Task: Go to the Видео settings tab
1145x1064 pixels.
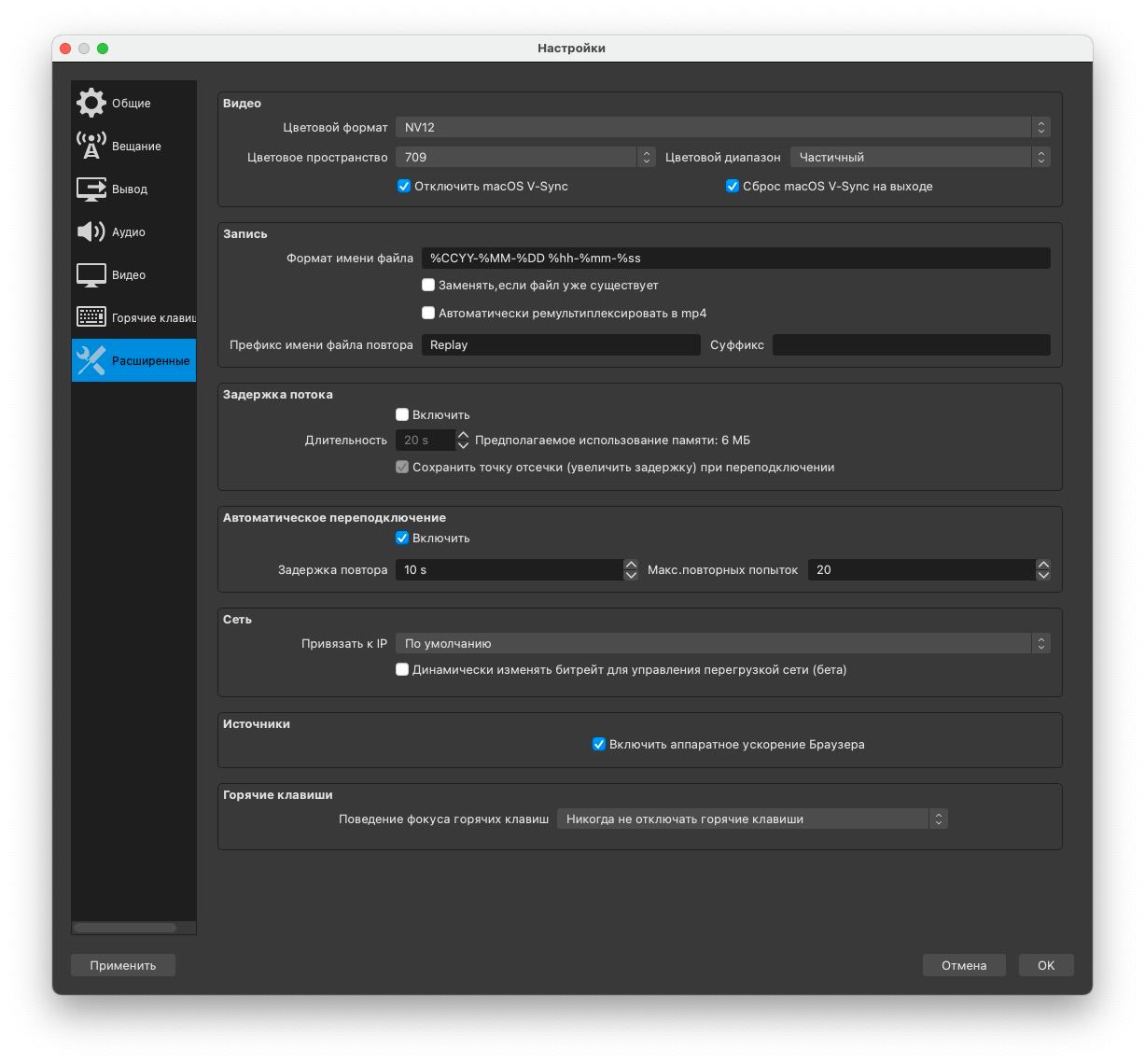Action: (133, 274)
